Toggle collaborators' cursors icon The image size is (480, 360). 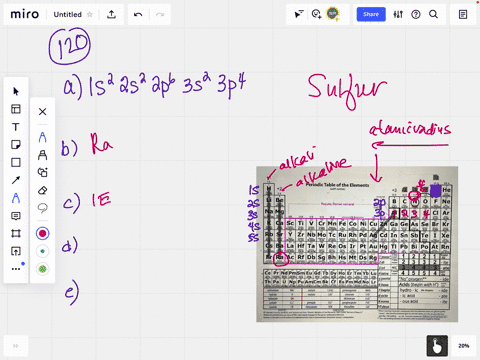[x=299, y=14]
